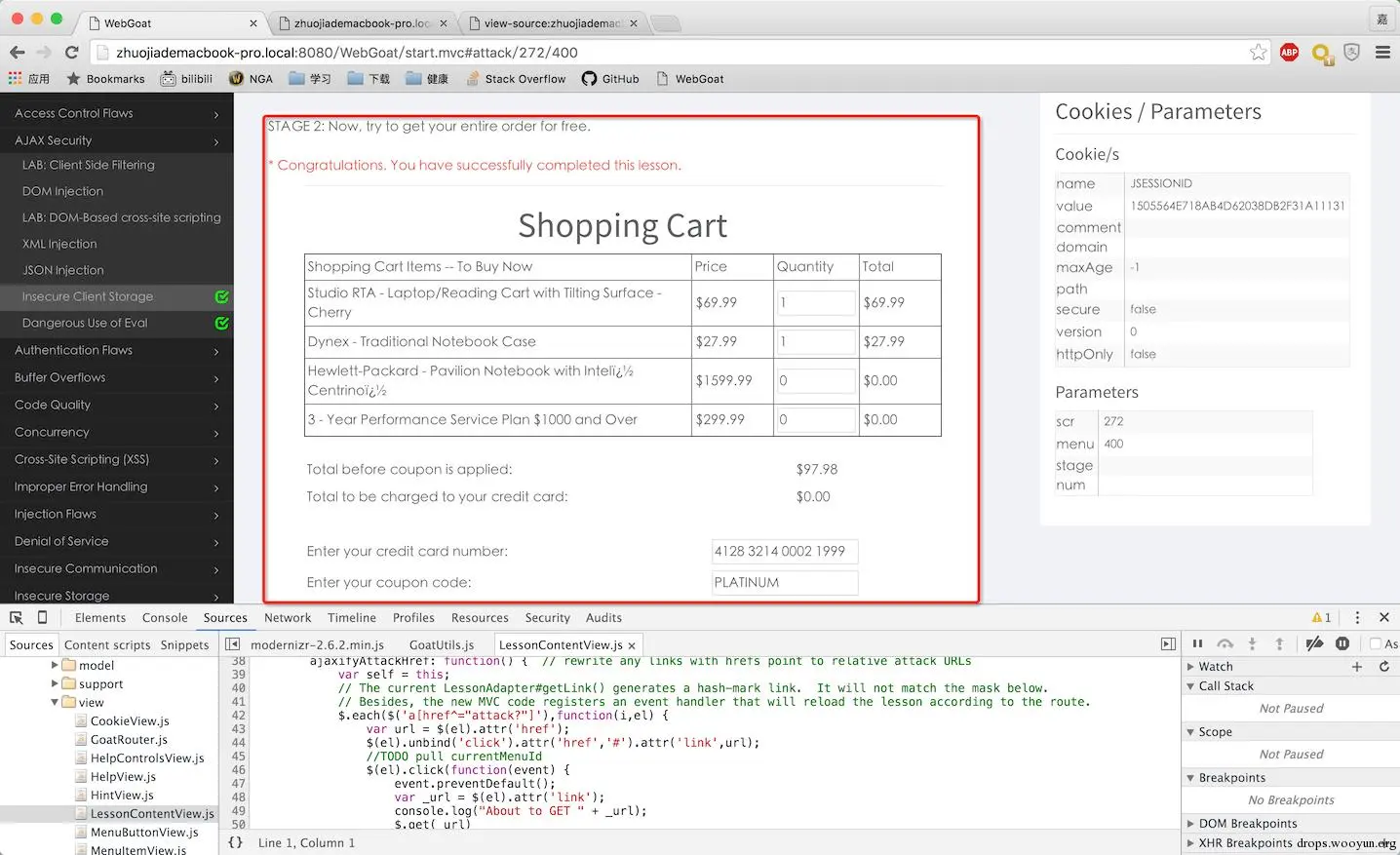This screenshot has height=855, width=1400.
Task: Bookmark this page with the star icon
Action: [x=1259, y=53]
